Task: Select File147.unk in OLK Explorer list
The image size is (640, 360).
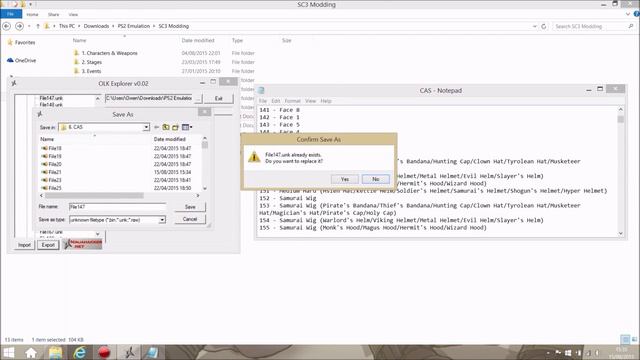Action: click(51, 98)
